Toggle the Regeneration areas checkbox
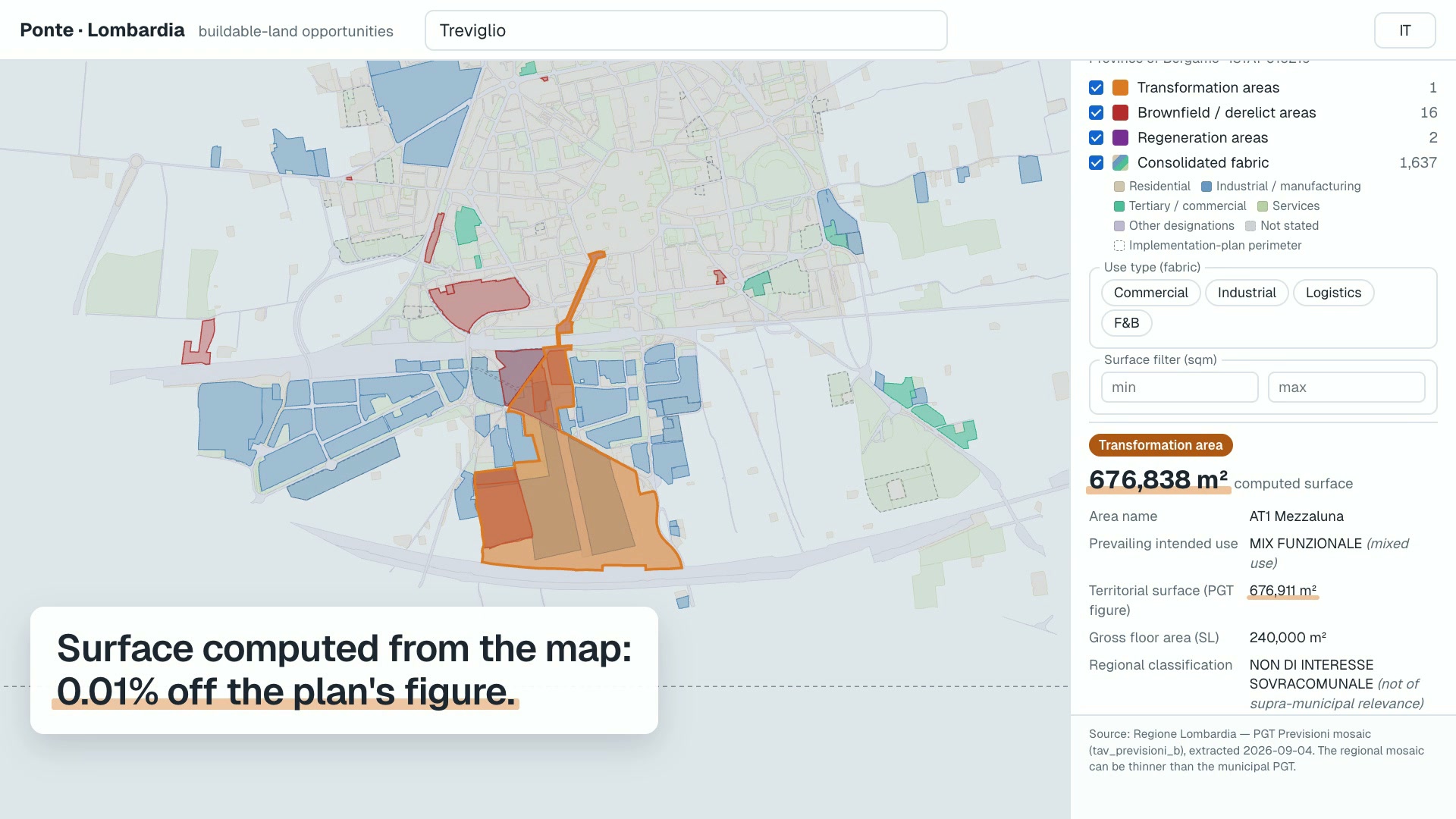This screenshot has height=819, width=1456. click(1096, 138)
